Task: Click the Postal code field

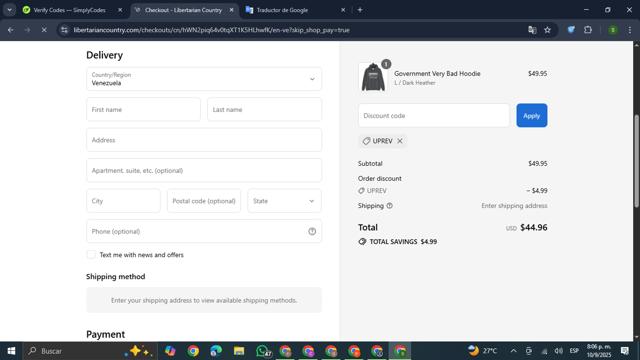Action: [x=204, y=201]
